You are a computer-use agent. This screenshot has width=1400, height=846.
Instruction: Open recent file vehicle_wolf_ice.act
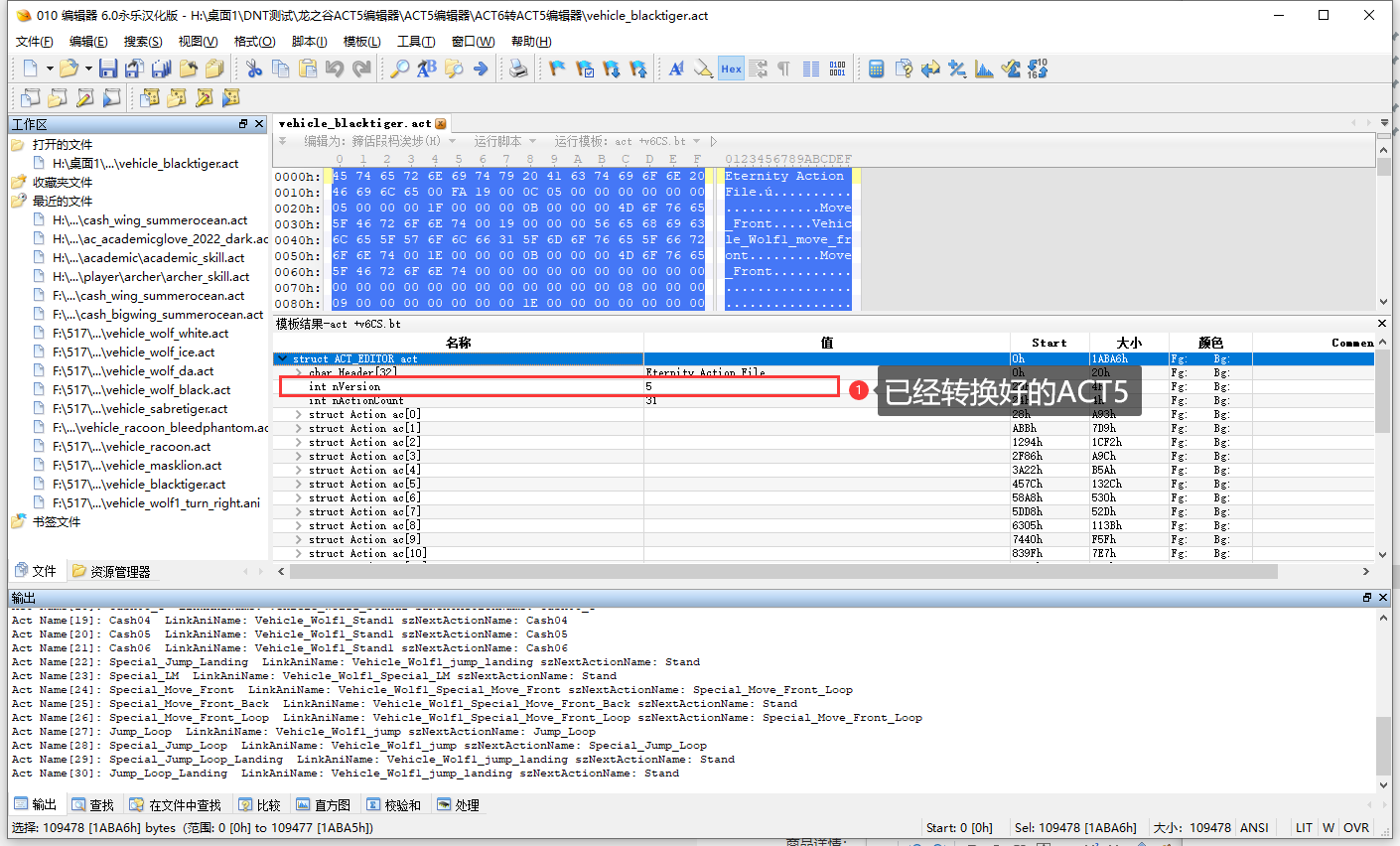(x=133, y=352)
